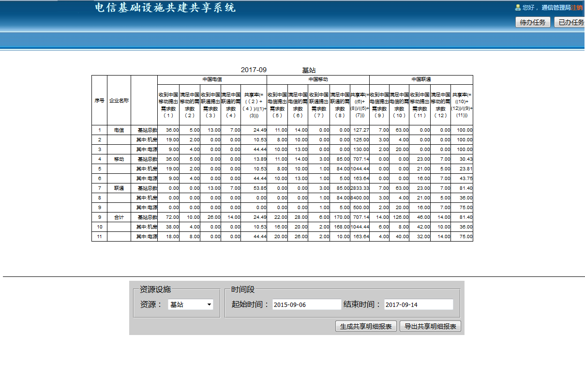Image resolution: width=585 pixels, height=366 pixels.
Task: Click the 企业名称 column header
Action: [119, 100]
